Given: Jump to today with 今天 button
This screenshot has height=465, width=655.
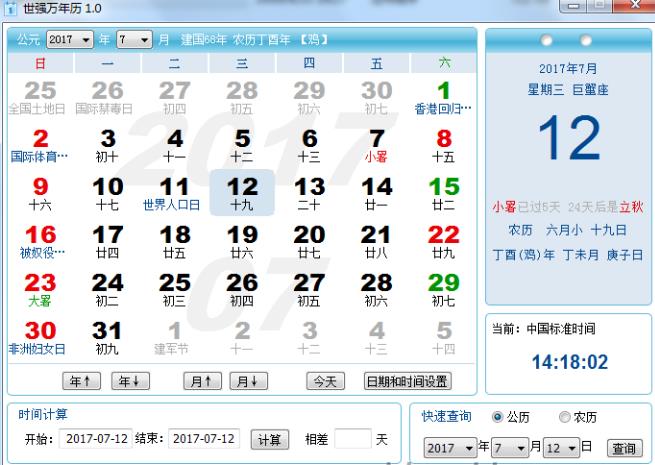Looking at the screenshot, I should pos(325,381).
